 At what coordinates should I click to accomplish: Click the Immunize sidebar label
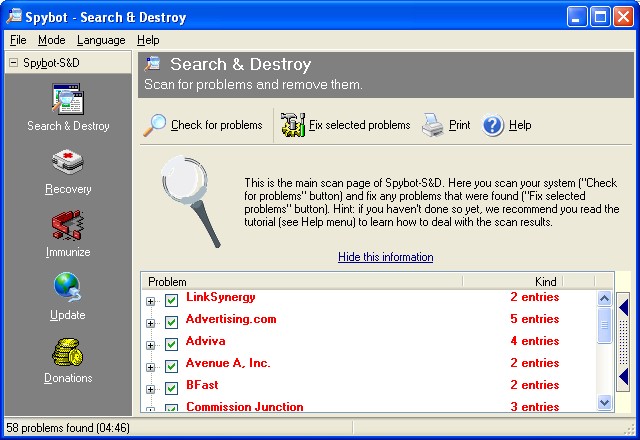tap(68, 252)
